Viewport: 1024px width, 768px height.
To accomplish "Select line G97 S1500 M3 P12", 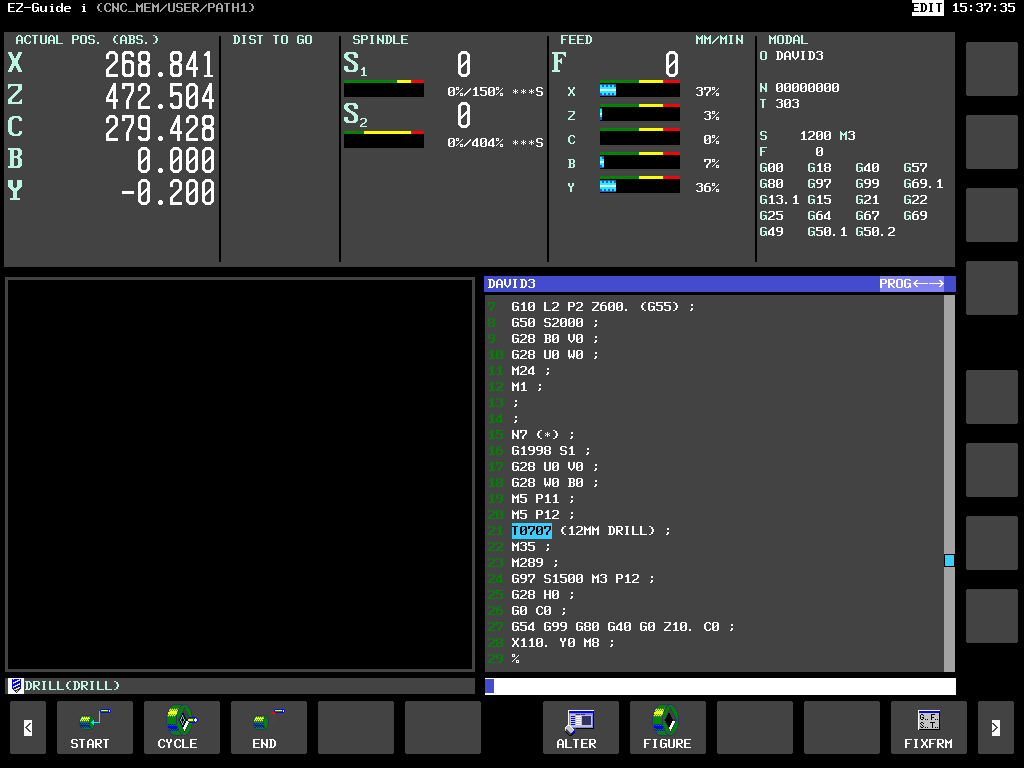I will pos(583,579).
